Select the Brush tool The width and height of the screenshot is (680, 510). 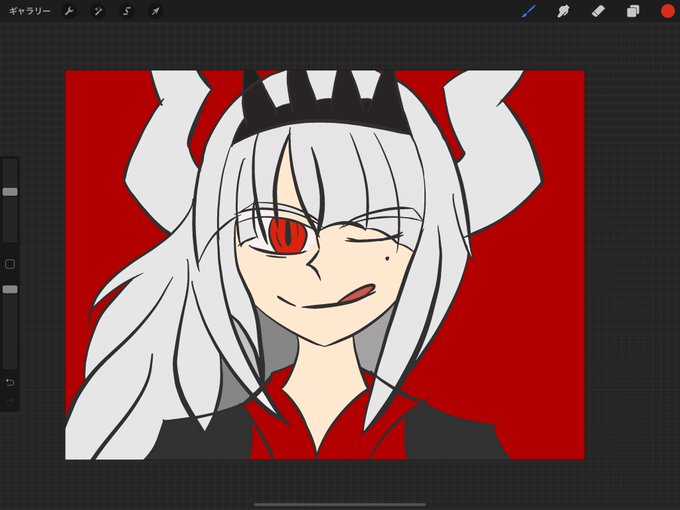tap(529, 11)
